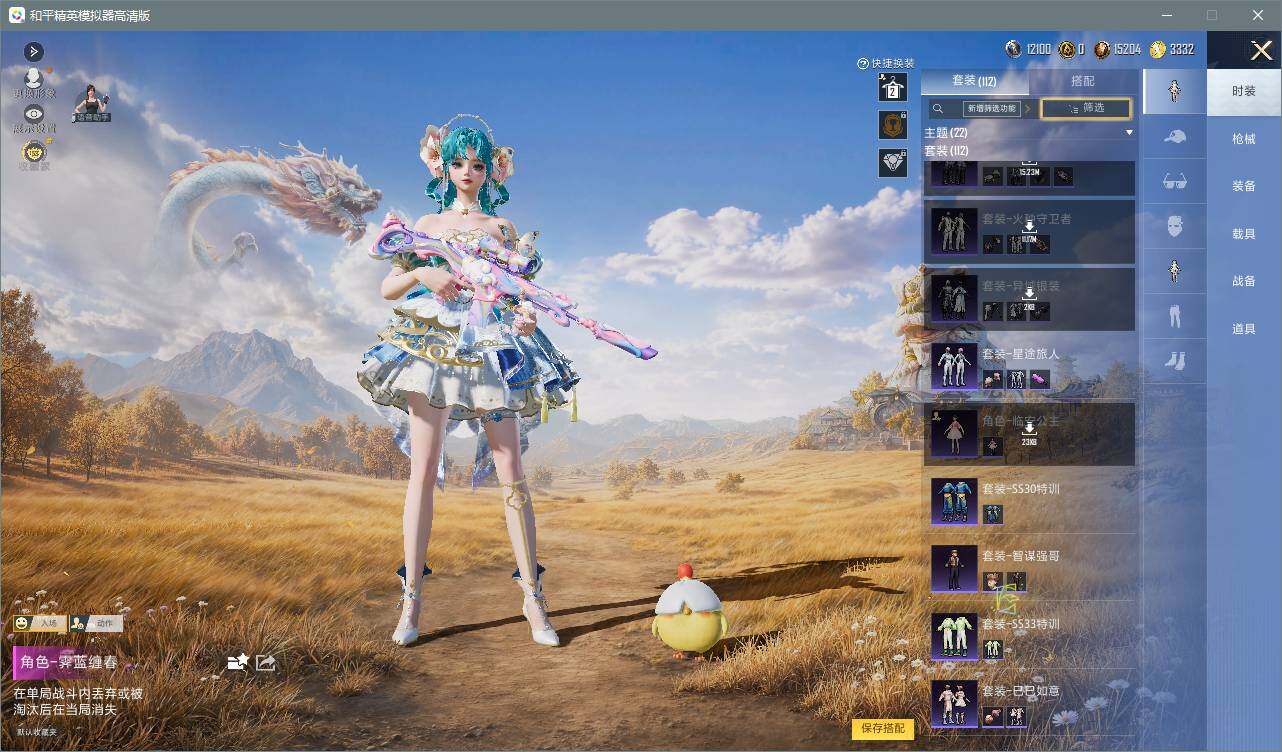Toggle the 入场 entrance emote button
This screenshot has height=752, width=1282.
(40, 623)
